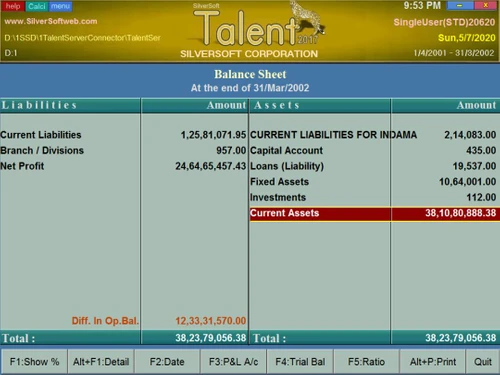Image resolution: width=500 pixels, height=375 pixels.
Task: Click SILVERSOFT CORPORATION company name
Action: (x=249, y=54)
